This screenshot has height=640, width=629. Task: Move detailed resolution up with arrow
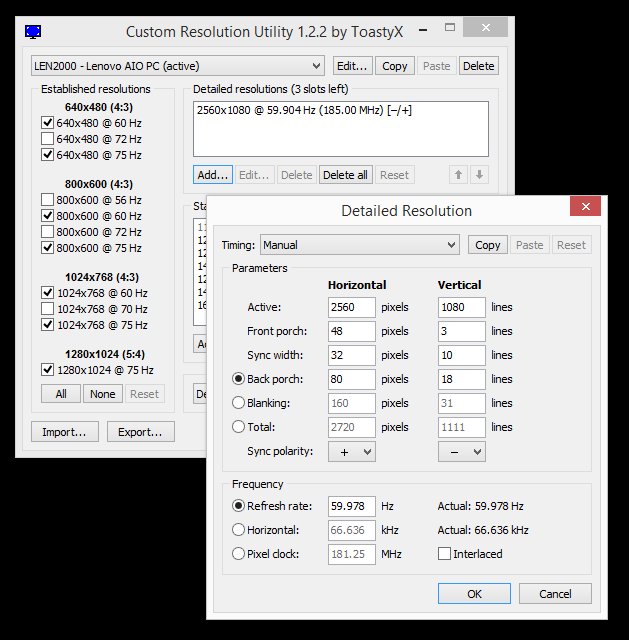click(458, 175)
